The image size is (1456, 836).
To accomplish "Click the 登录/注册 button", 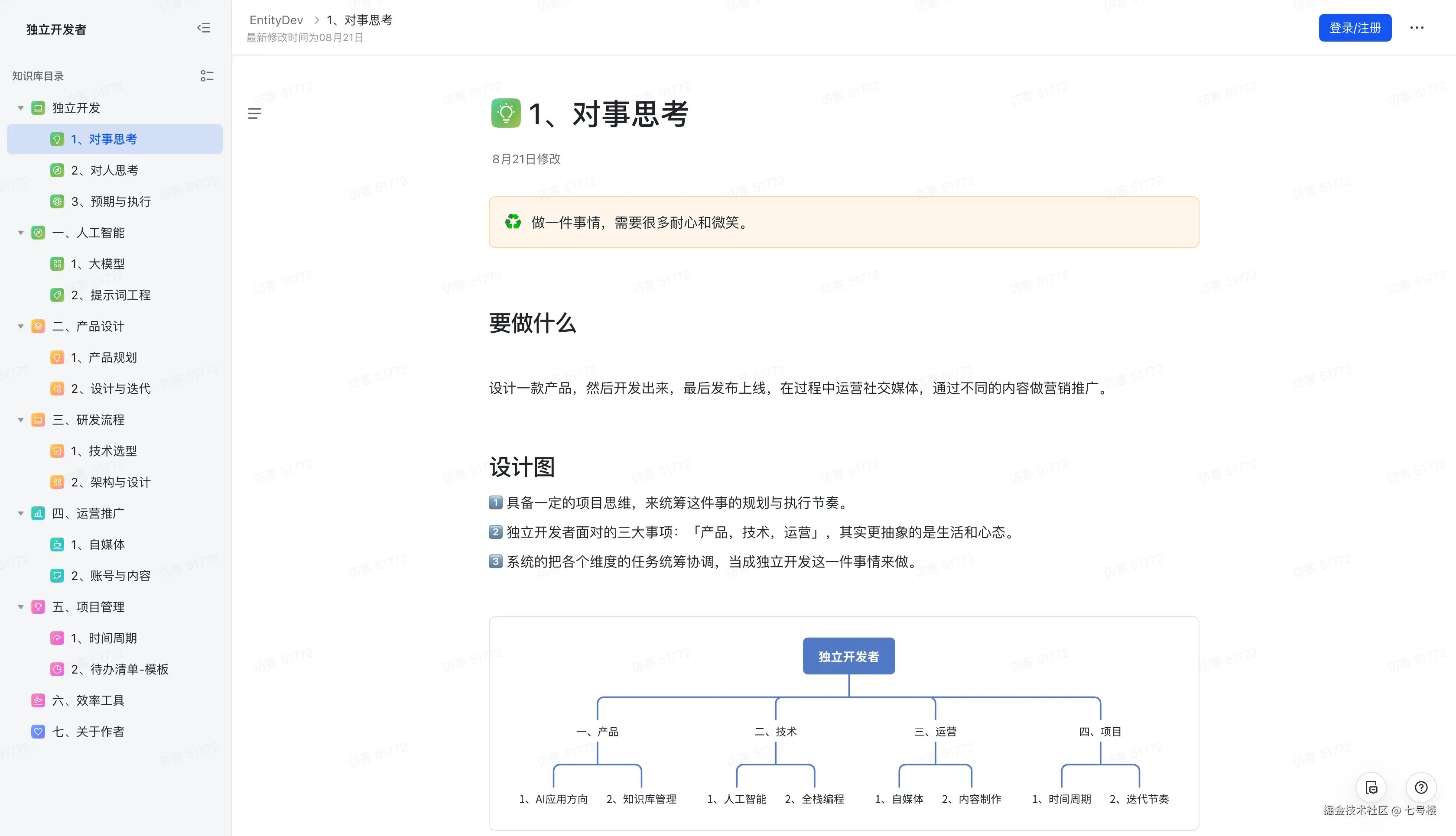I will [x=1355, y=28].
